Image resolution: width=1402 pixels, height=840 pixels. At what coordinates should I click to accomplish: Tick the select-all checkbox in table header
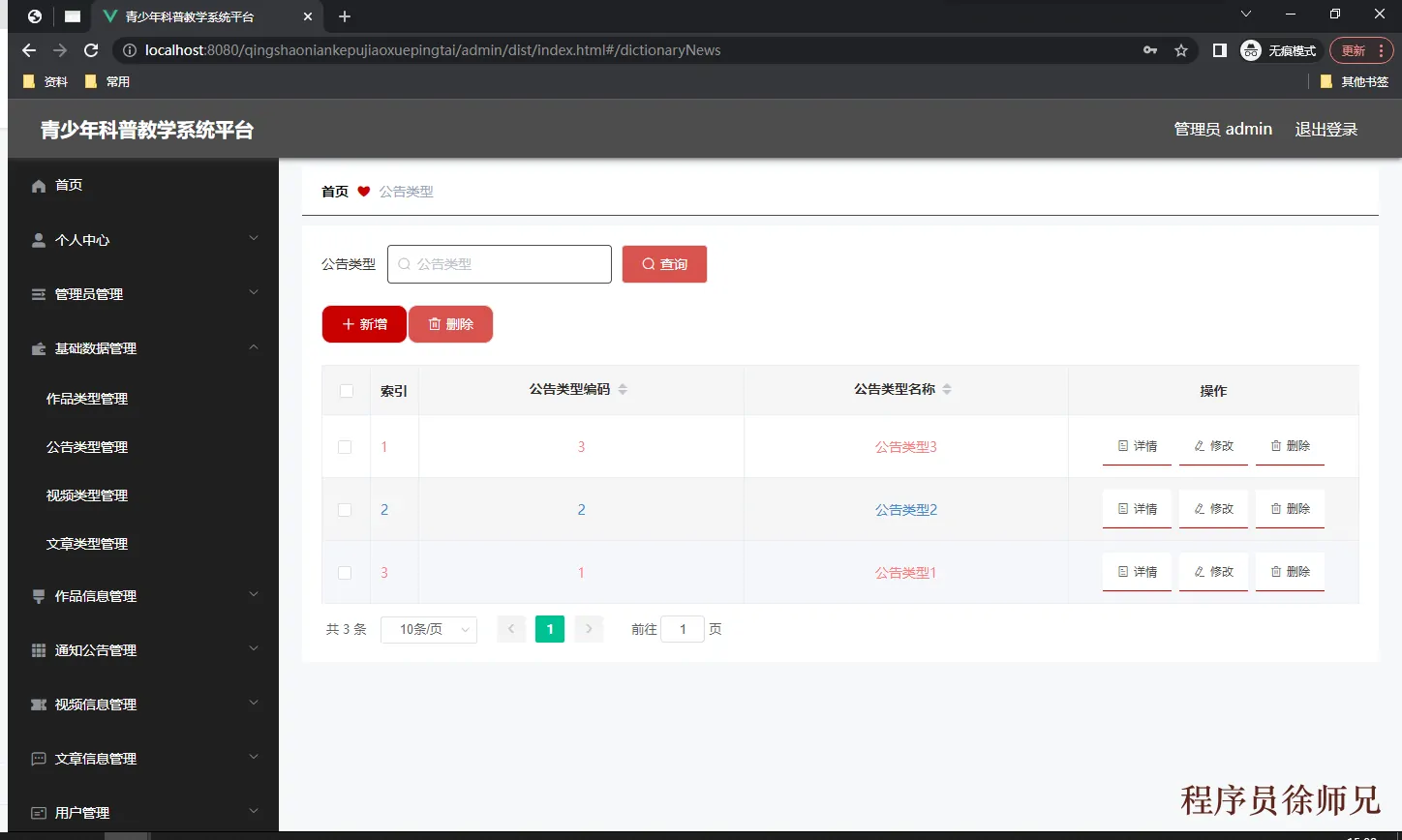347,391
